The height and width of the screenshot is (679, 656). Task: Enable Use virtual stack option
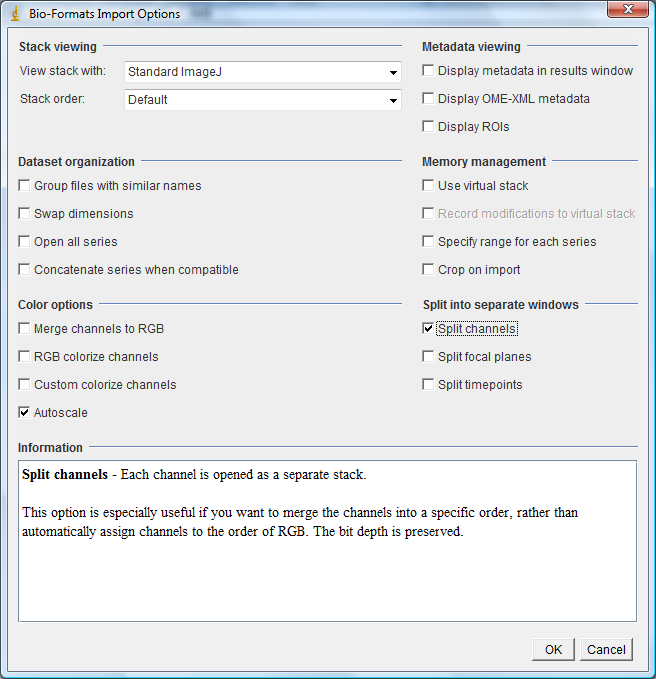(x=429, y=186)
